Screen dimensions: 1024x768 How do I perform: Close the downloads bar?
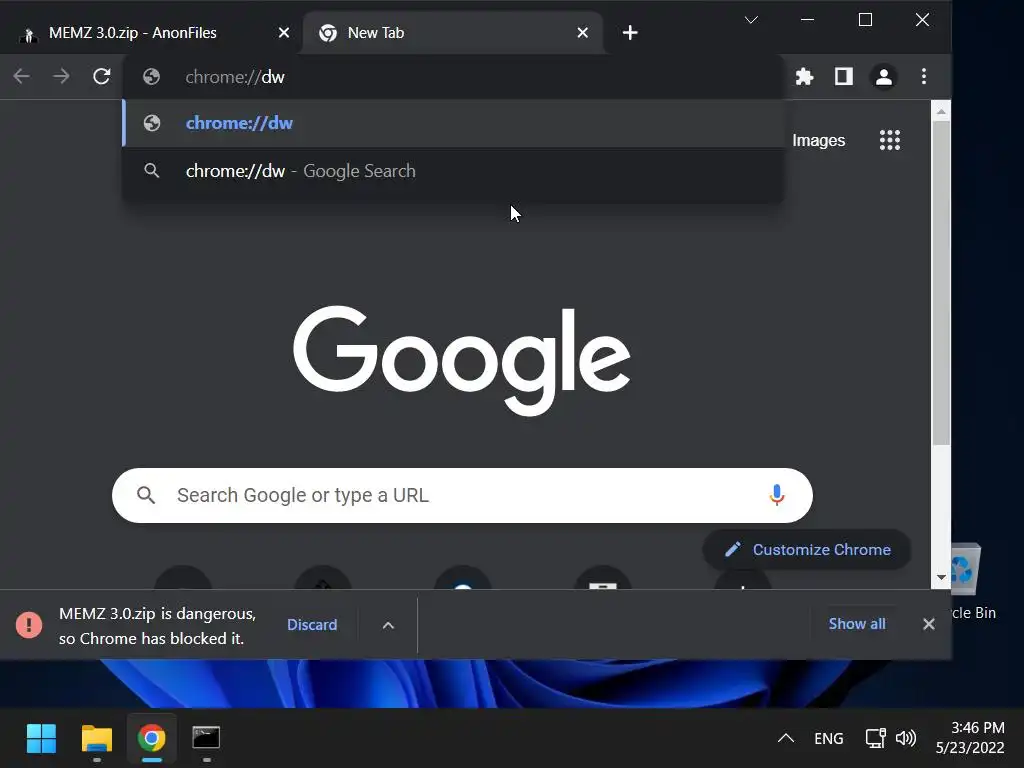pos(929,624)
